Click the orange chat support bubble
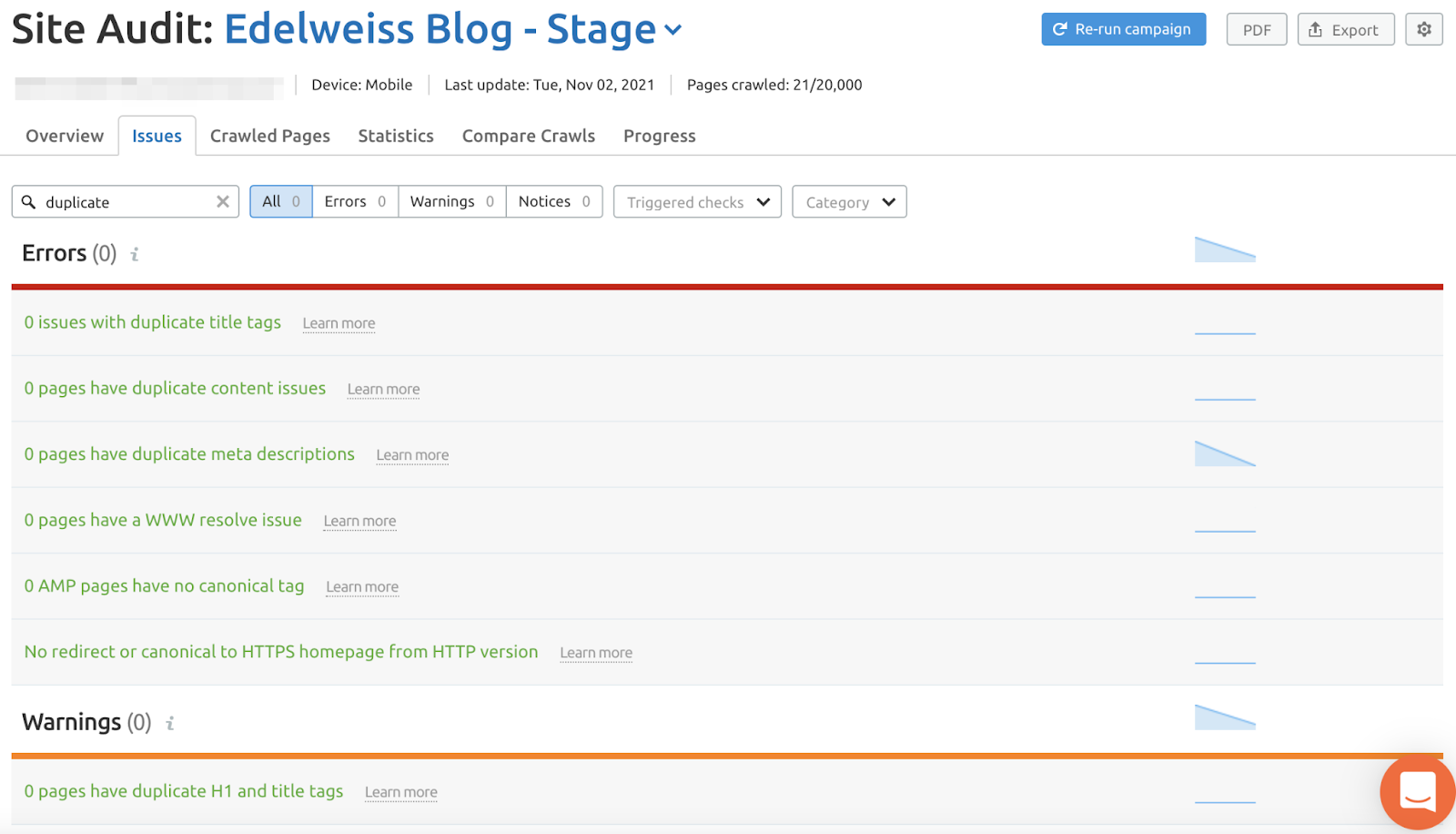This screenshot has width=1456, height=834. click(x=1417, y=791)
